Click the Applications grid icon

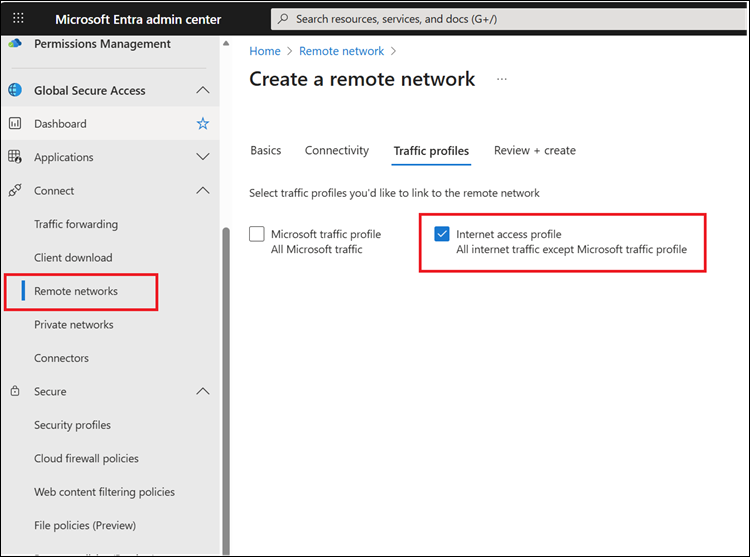[15, 157]
